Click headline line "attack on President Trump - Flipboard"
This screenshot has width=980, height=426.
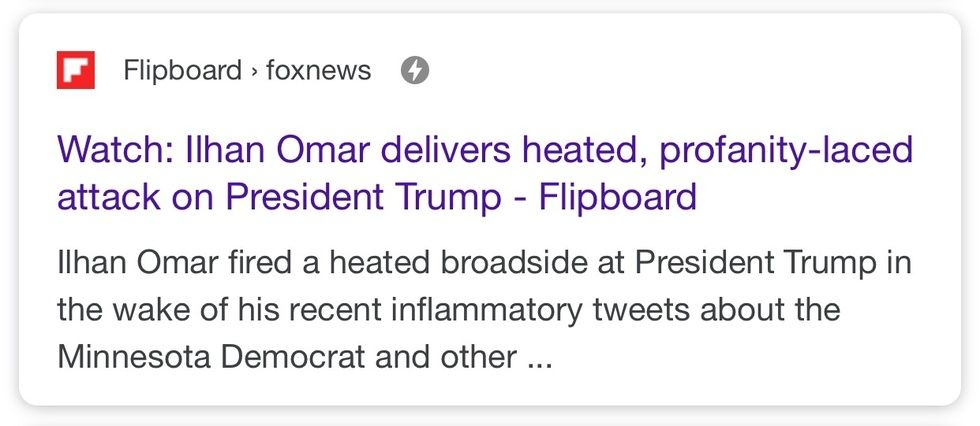click(377, 197)
